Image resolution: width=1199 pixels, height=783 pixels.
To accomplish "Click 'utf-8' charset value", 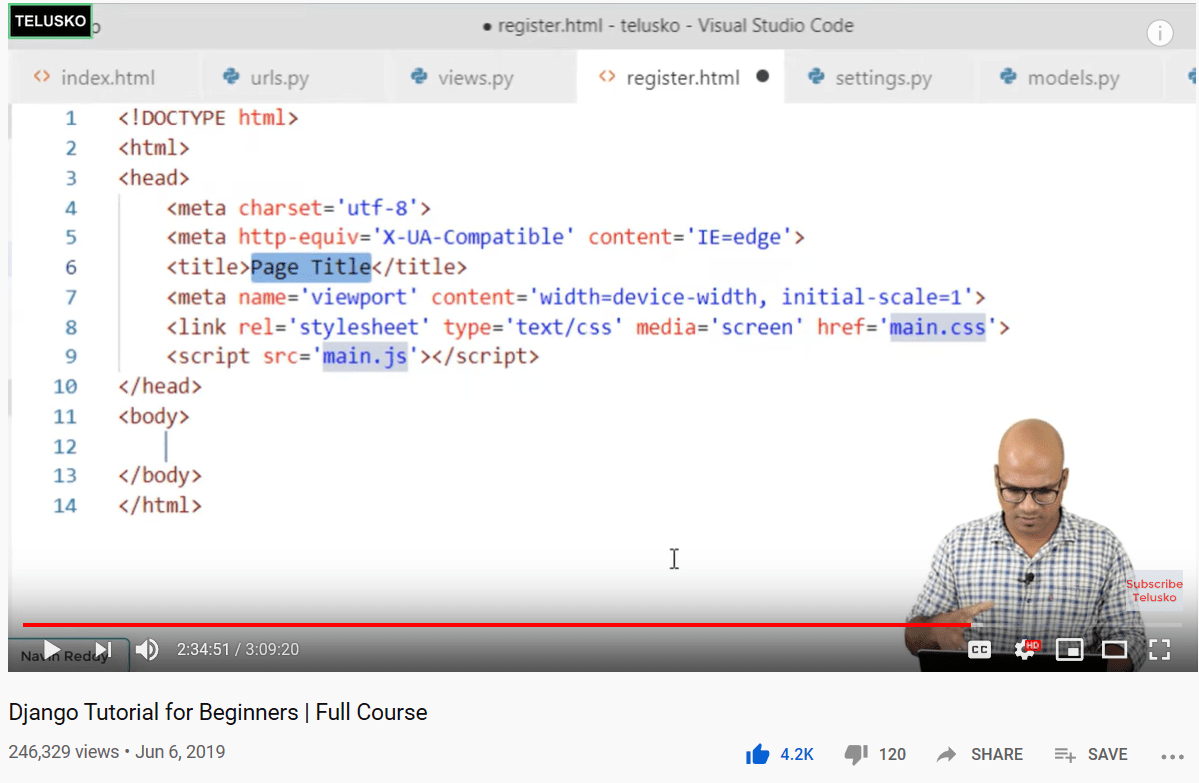I will pyautogui.click(x=377, y=208).
